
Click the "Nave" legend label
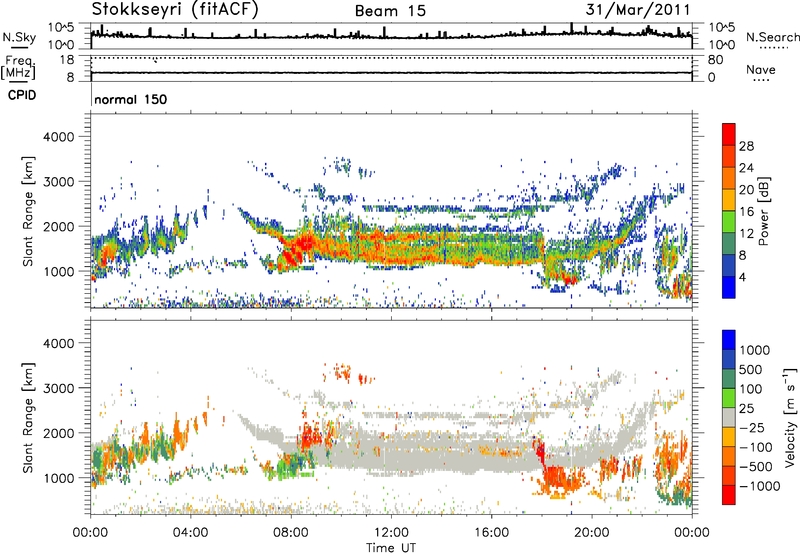click(761, 69)
